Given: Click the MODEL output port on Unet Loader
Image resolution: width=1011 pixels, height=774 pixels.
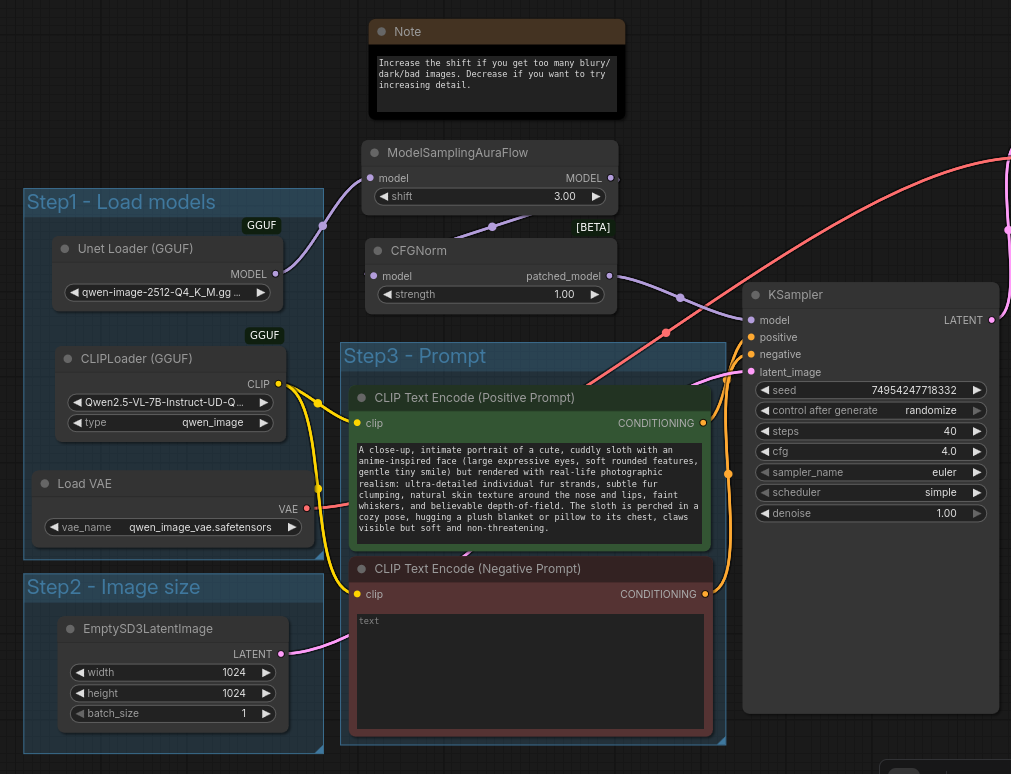Looking at the screenshot, I should [x=276, y=273].
